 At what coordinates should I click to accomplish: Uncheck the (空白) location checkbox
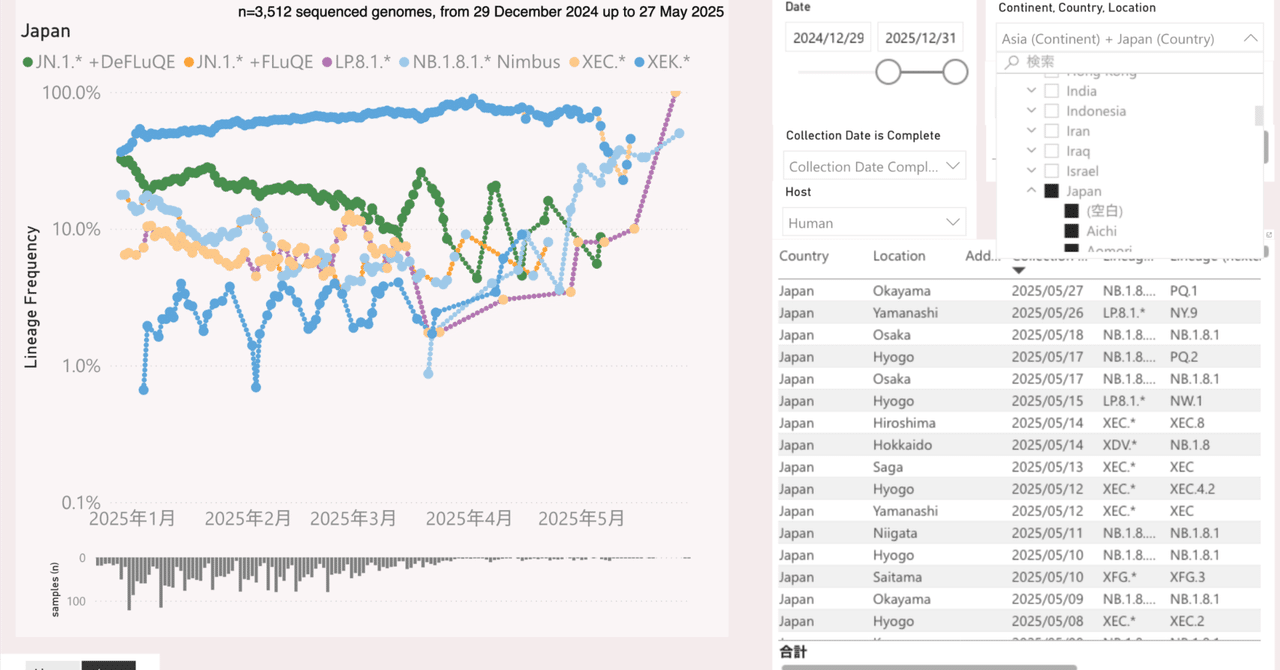pyautogui.click(x=1071, y=211)
